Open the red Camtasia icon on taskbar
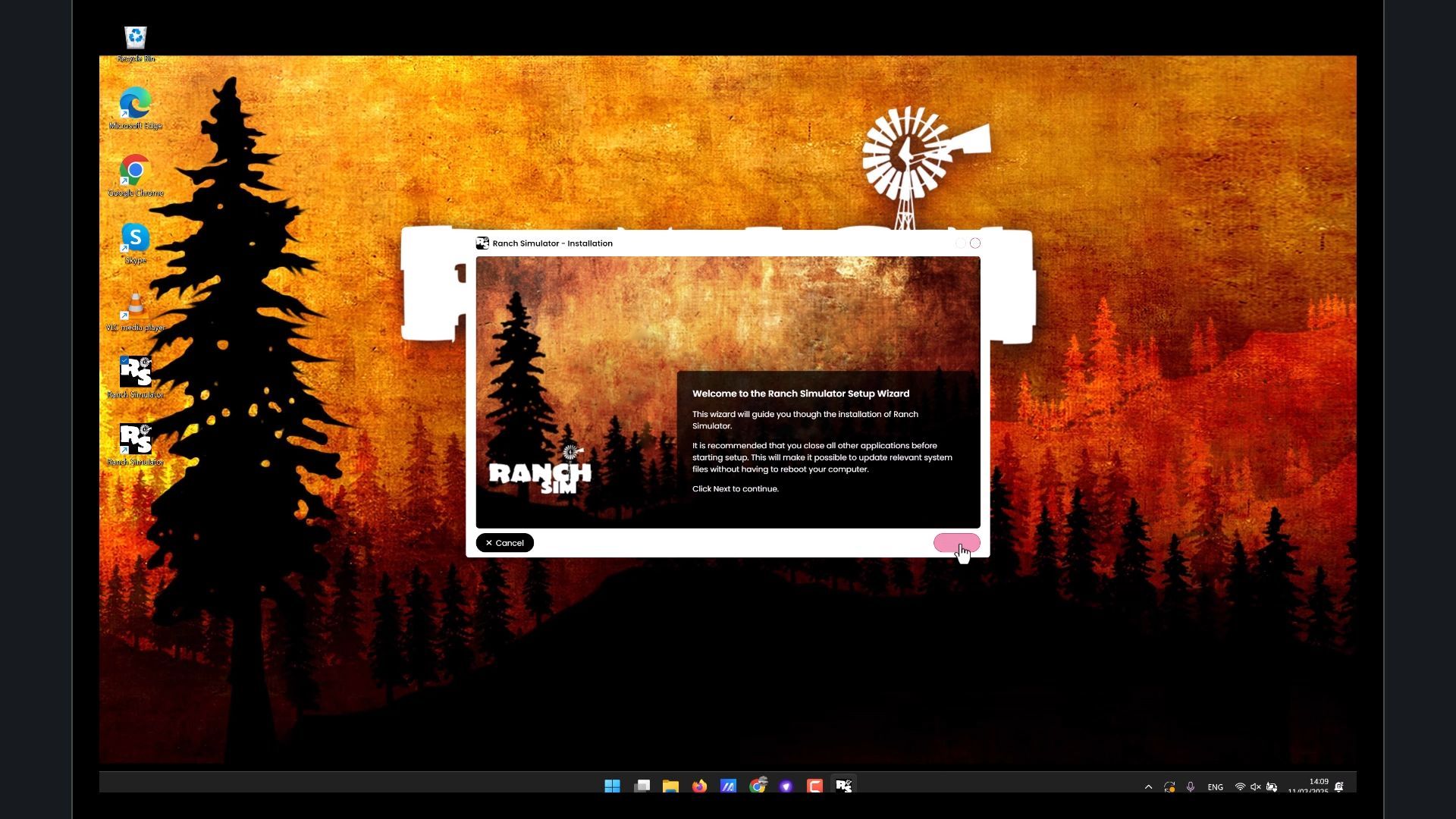 (814, 786)
